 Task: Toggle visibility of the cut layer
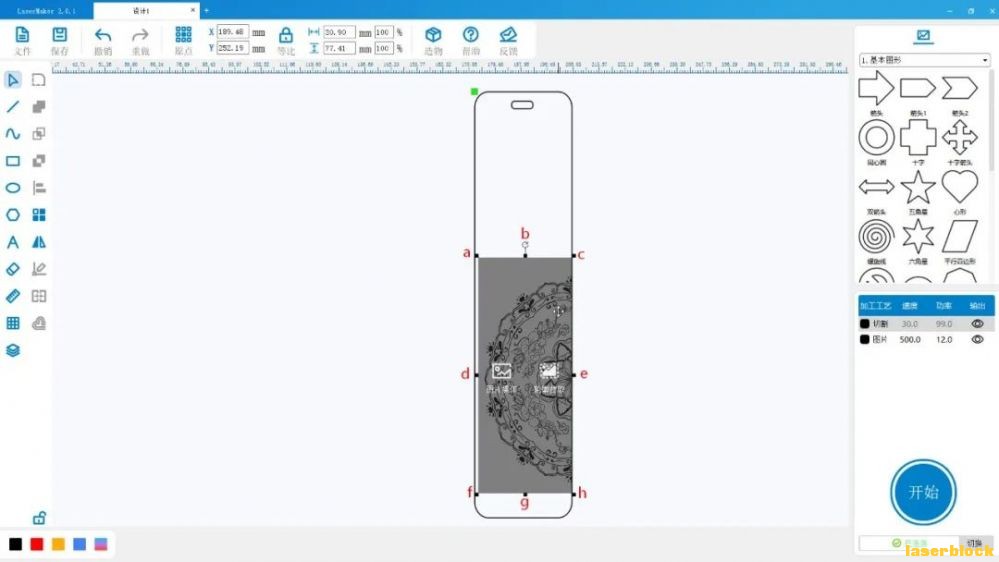click(x=977, y=324)
